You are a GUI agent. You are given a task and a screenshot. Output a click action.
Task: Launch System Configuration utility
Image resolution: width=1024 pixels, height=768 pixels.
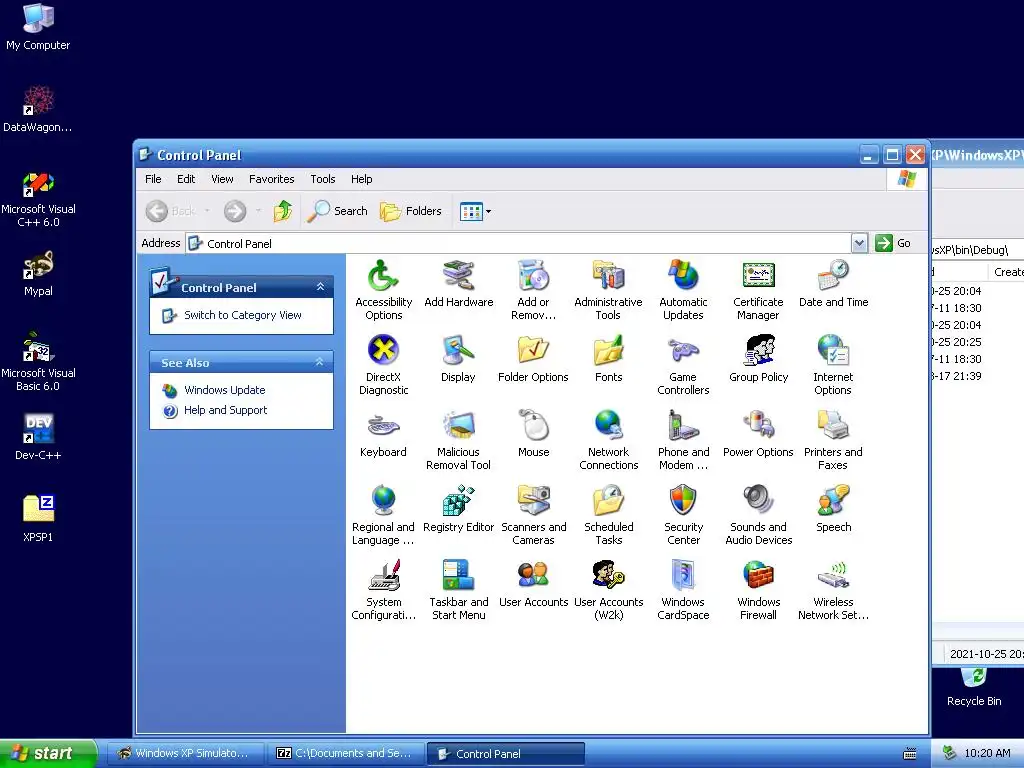tap(383, 590)
